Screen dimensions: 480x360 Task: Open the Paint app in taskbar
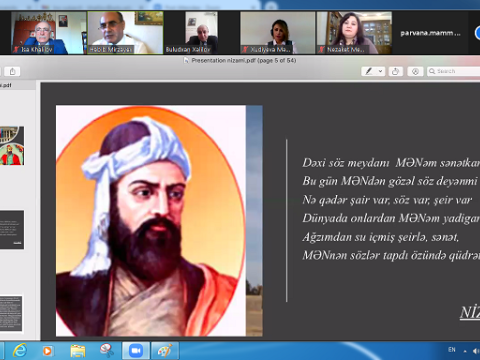pyautogui.click(x=165, y=351)
